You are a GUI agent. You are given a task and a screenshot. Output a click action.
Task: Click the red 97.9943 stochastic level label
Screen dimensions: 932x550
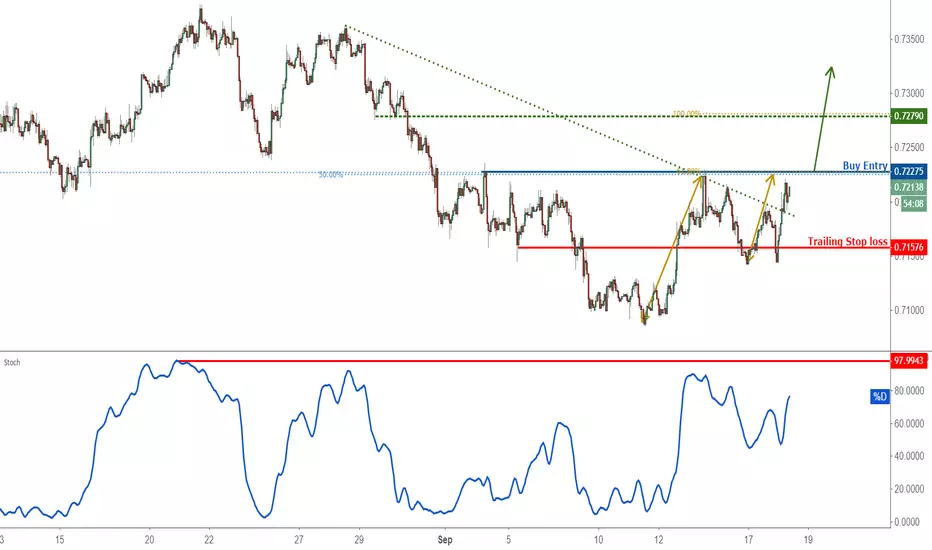pyautogui.click(x=909, y=360)
